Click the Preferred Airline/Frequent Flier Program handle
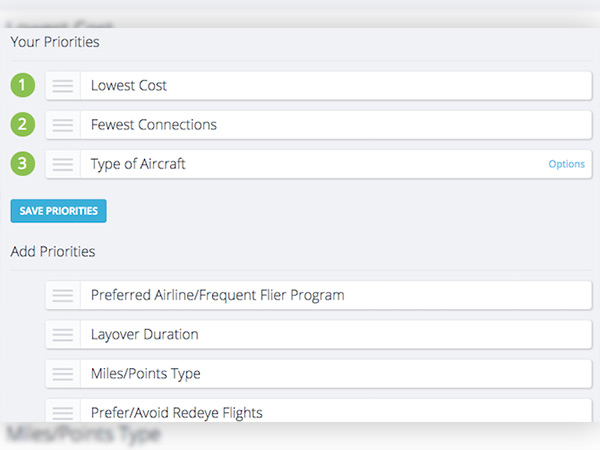This screenshot has width=600, height=450. click(63, 295)
